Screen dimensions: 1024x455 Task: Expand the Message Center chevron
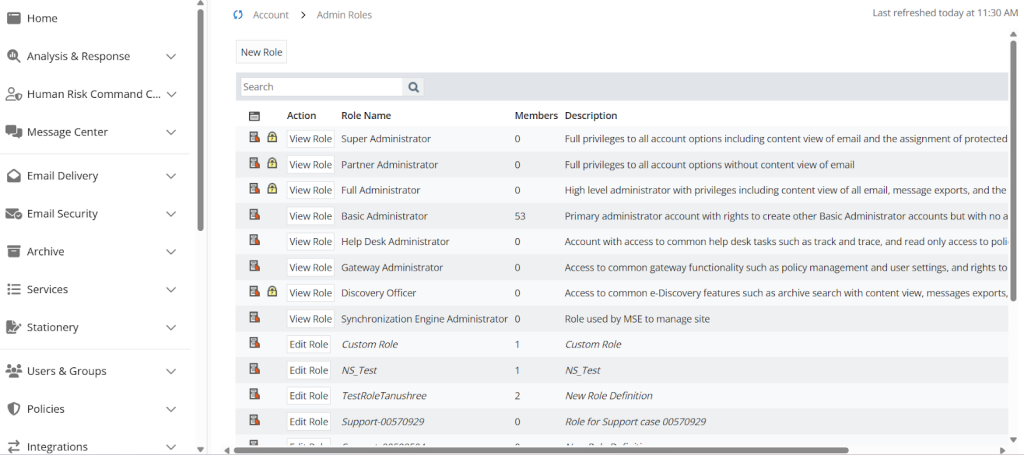171,133
